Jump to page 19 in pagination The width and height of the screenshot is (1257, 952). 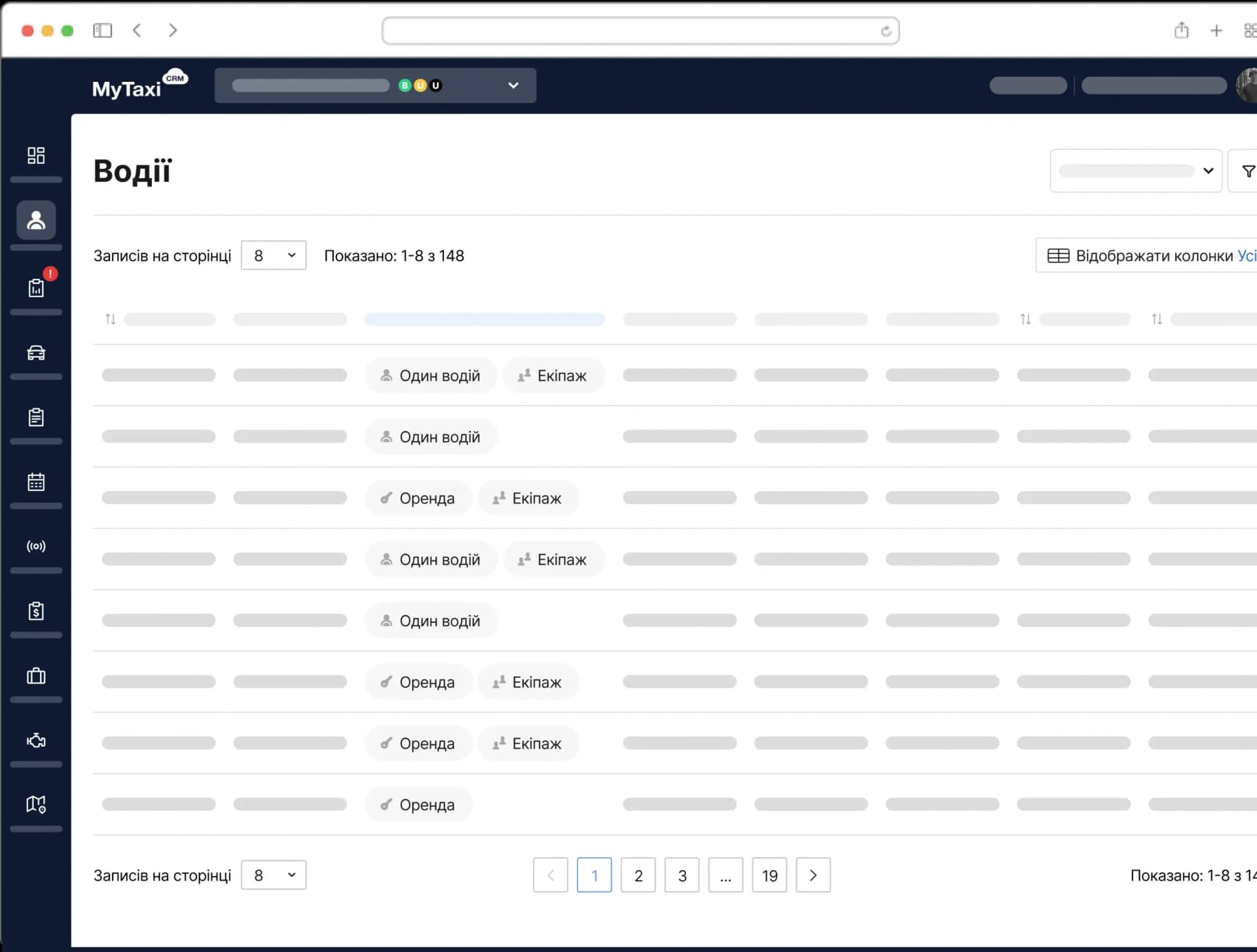point(769,875)
